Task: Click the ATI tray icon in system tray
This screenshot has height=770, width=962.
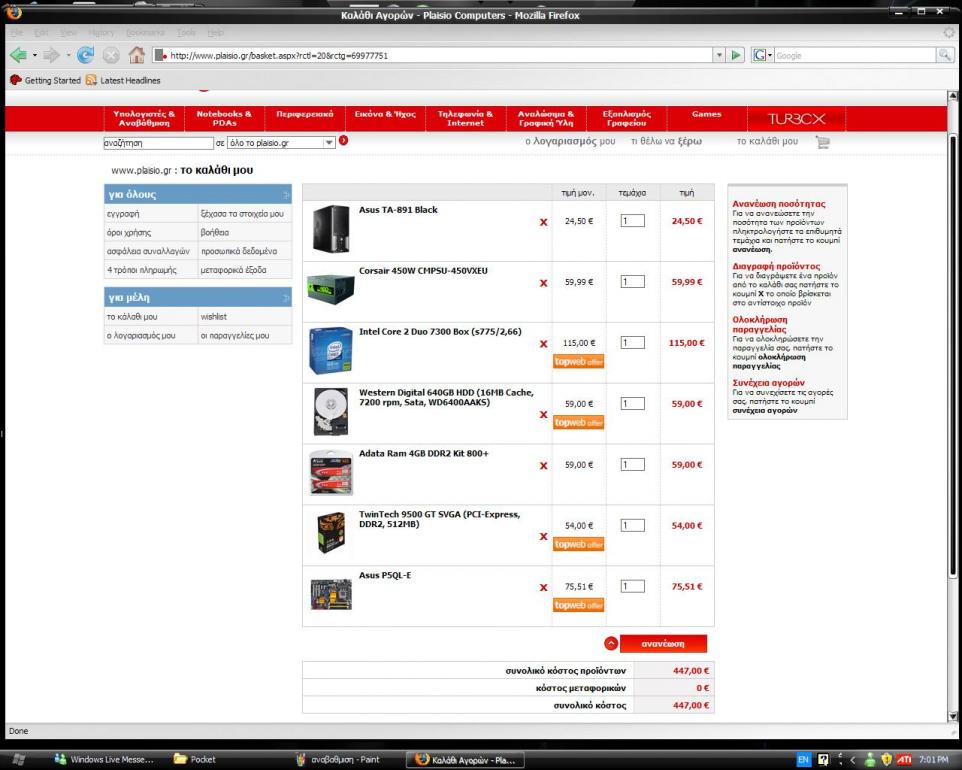Action: coord(904,760)
